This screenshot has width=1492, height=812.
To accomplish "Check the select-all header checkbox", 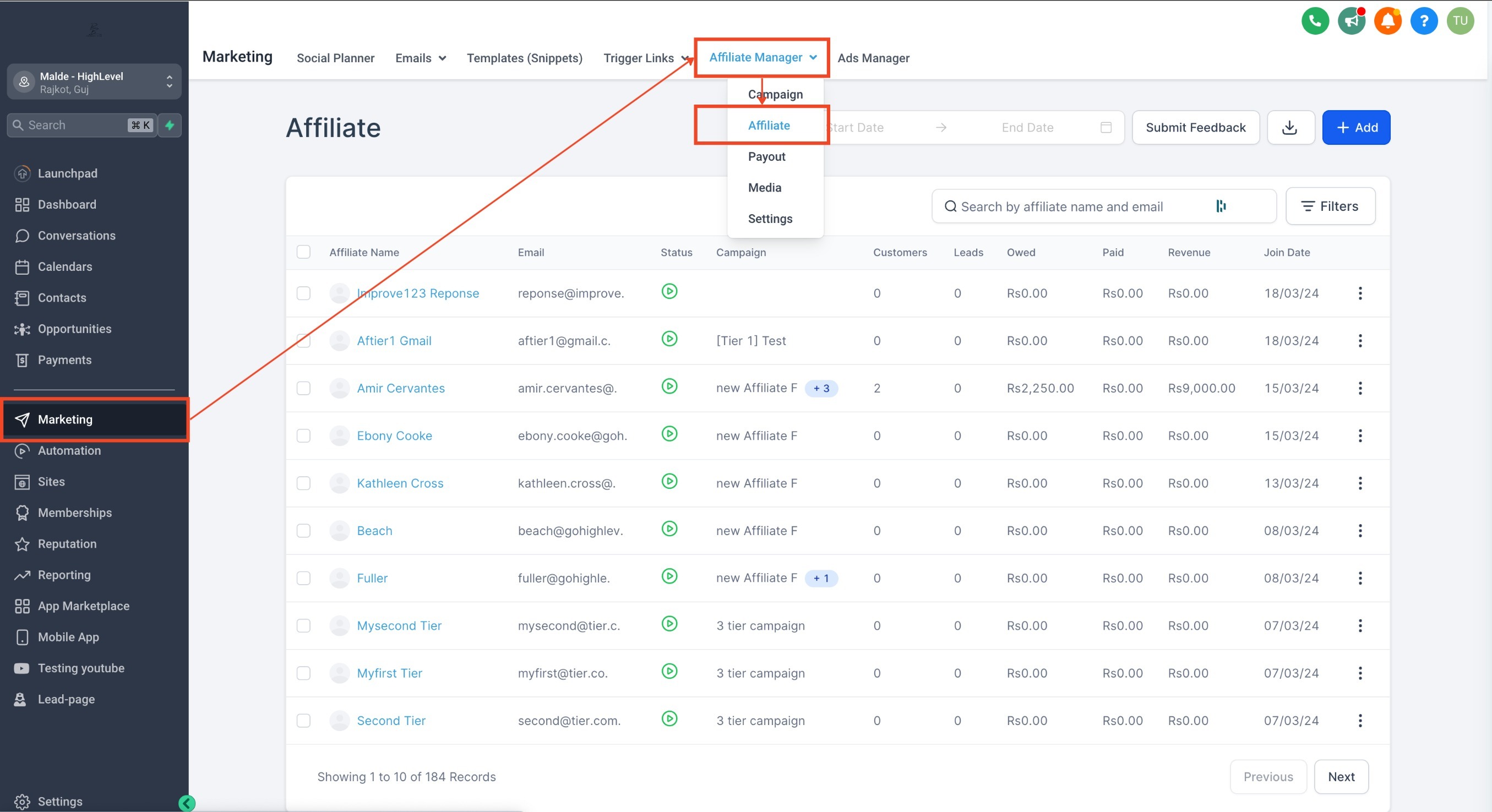I will tap(303, 252).
